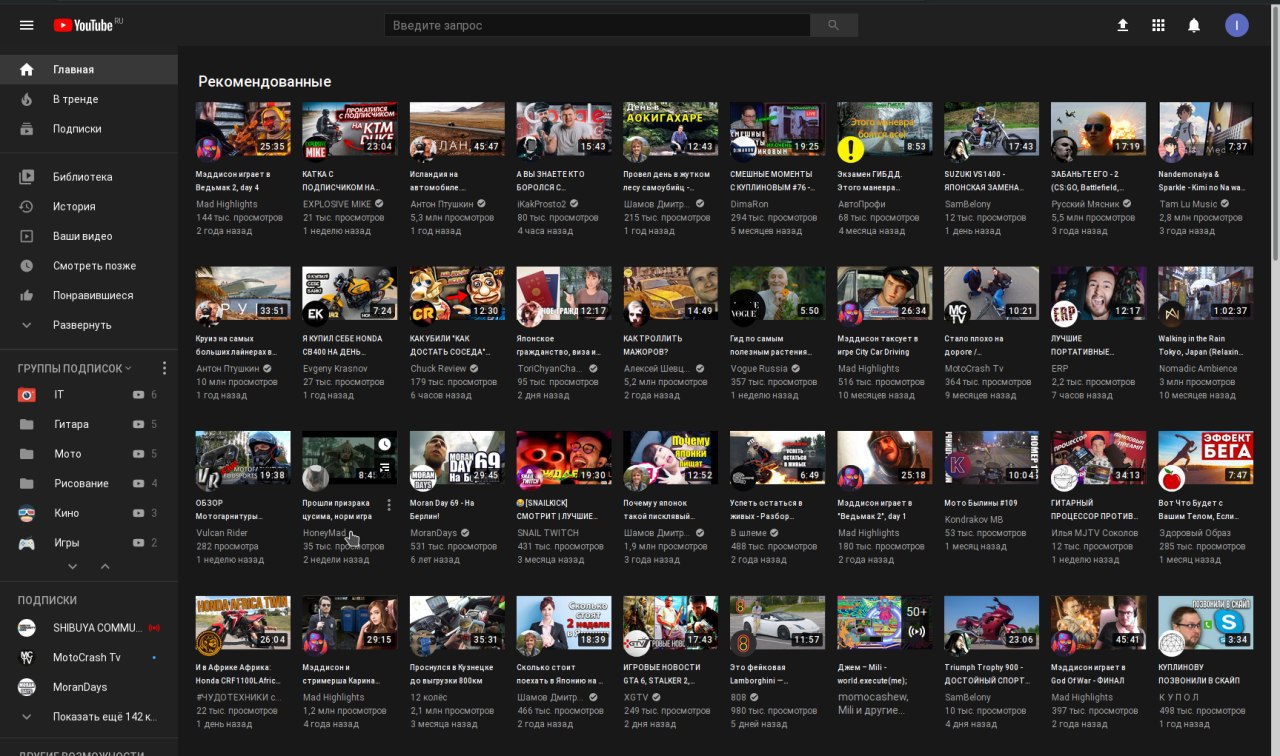Click Watch later clock on Прошли призрака thumbnail

click(385, 444)
